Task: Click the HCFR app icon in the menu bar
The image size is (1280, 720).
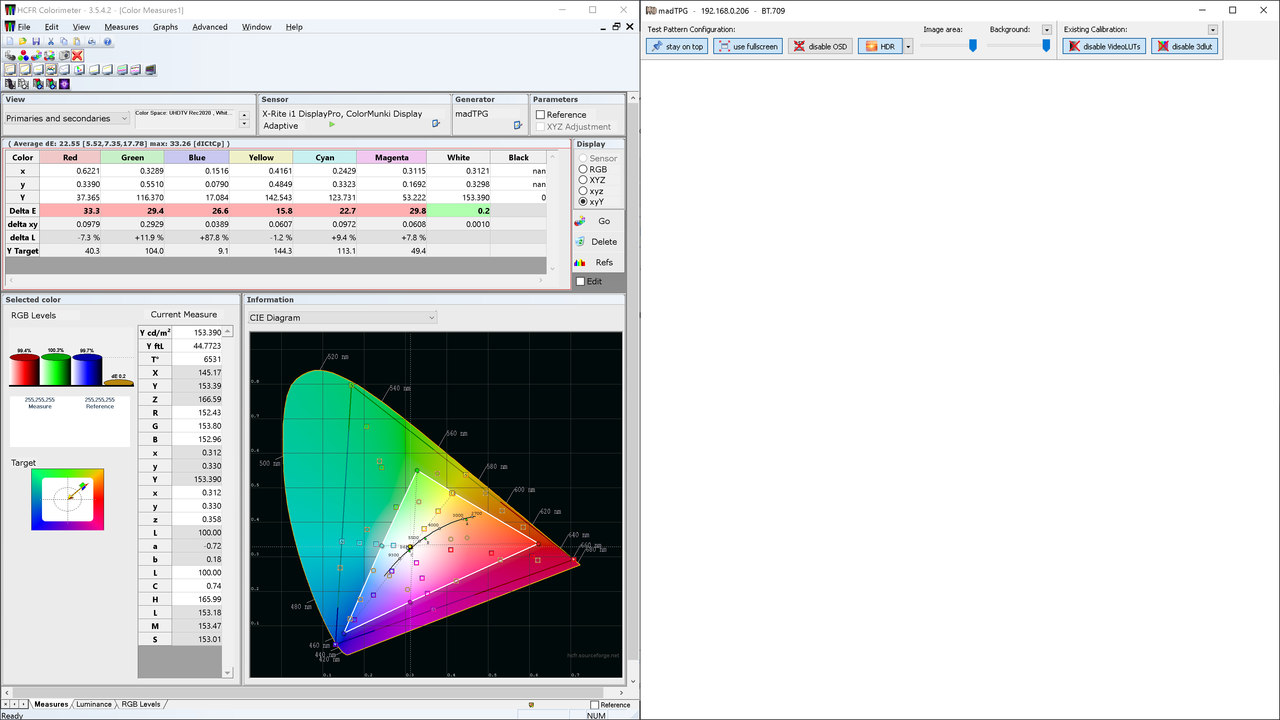Action: click(x=8, y=27)
